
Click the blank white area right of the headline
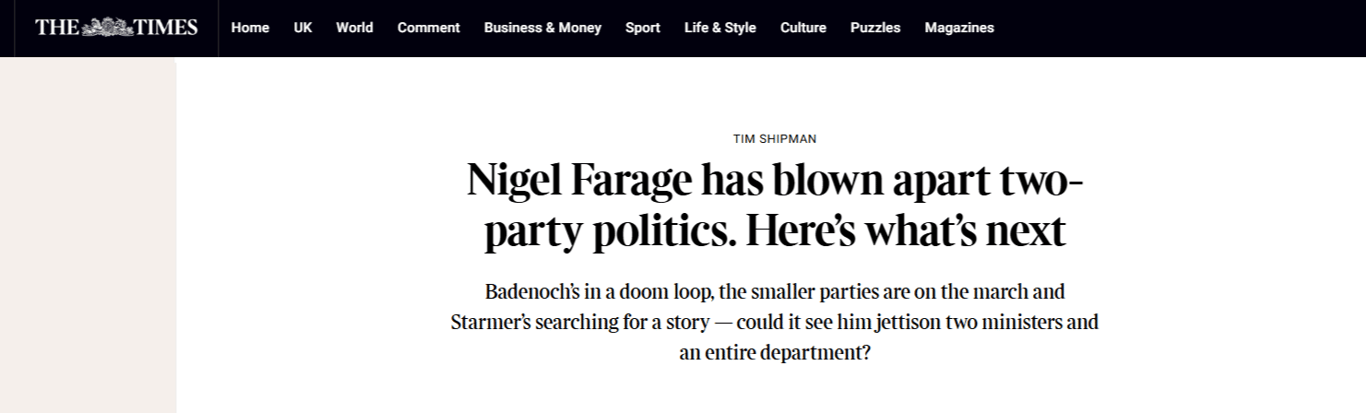pos(1230,206)
